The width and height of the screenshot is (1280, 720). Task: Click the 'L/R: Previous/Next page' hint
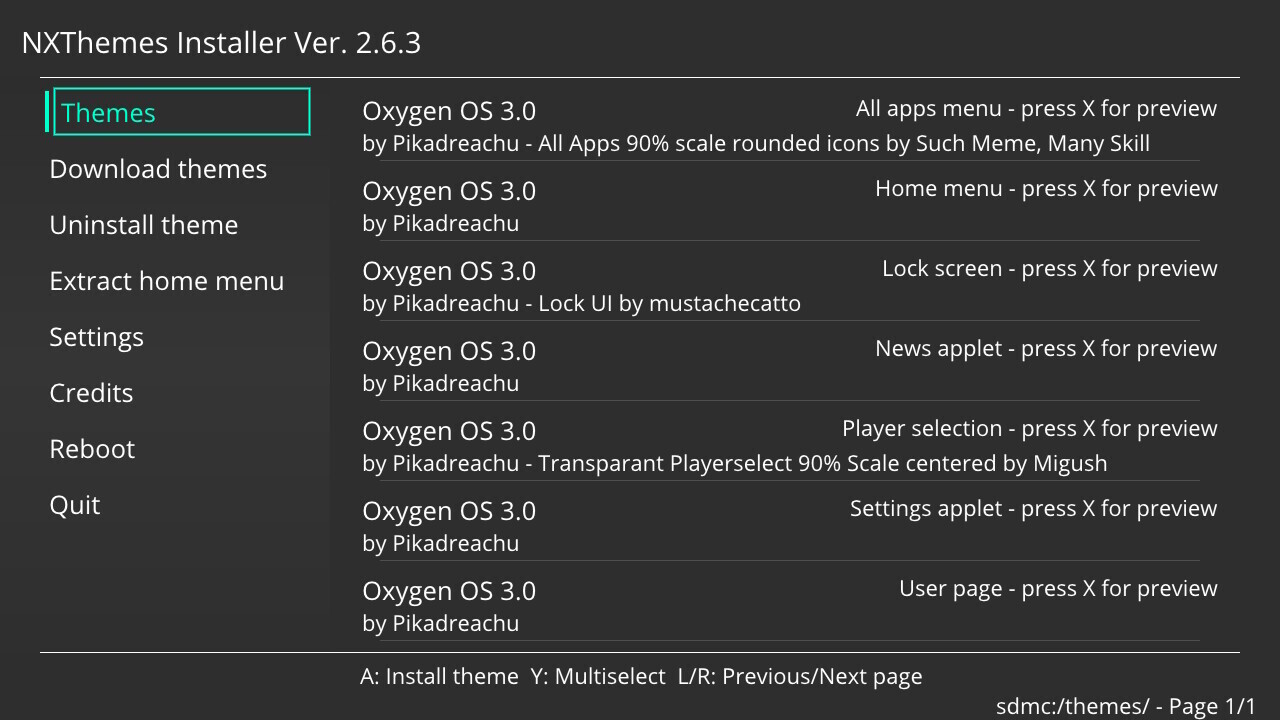click(800, 677)
